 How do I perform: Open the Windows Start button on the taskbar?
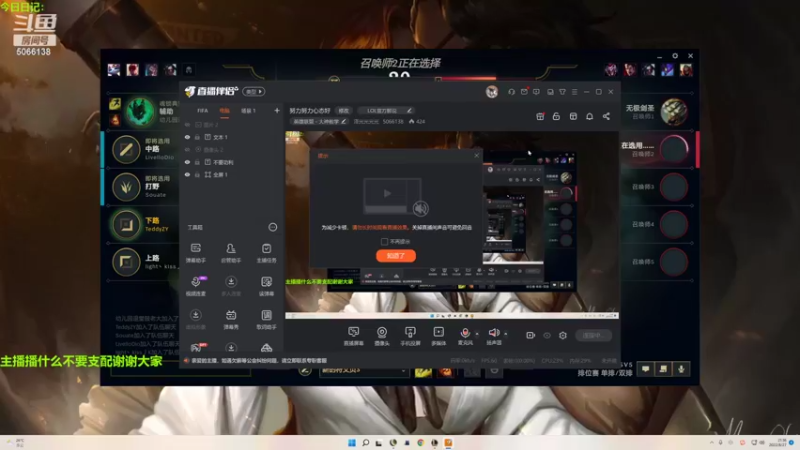pos(352,442)
